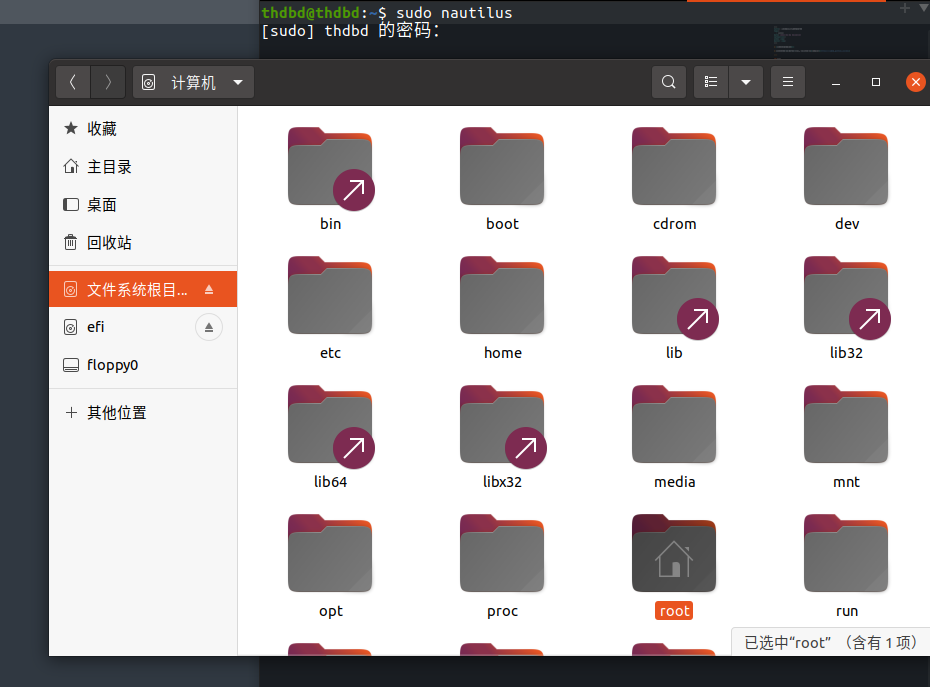Switch to list view icon
Image resolution: width=930 pixels, height=687 pixels.
(x=711, y=82)
